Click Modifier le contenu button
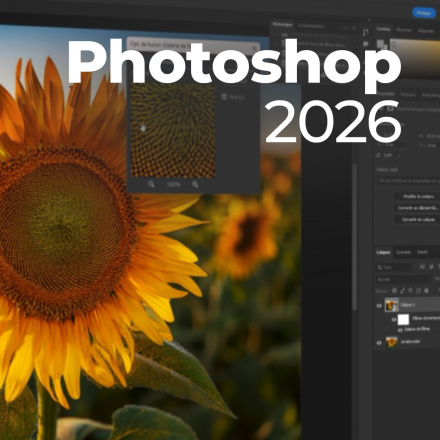Viewport: 440px width, 440px height. [x=418, y=196]
